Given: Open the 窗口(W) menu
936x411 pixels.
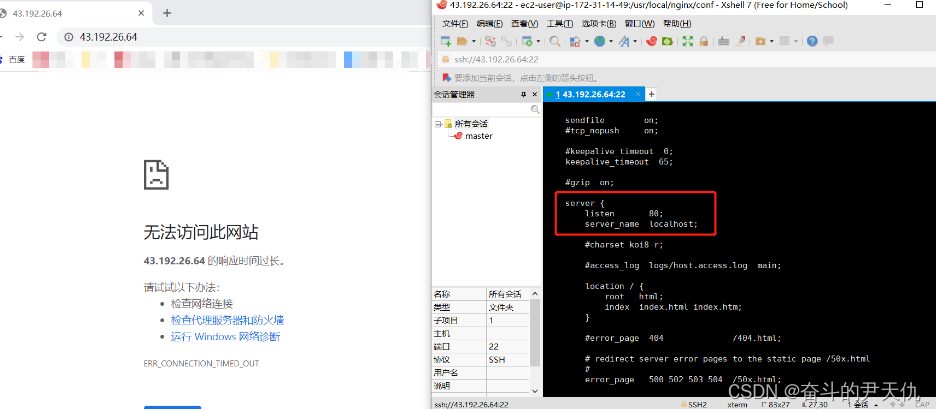Looking at the screenshot, I should click(x=639, y=24).
